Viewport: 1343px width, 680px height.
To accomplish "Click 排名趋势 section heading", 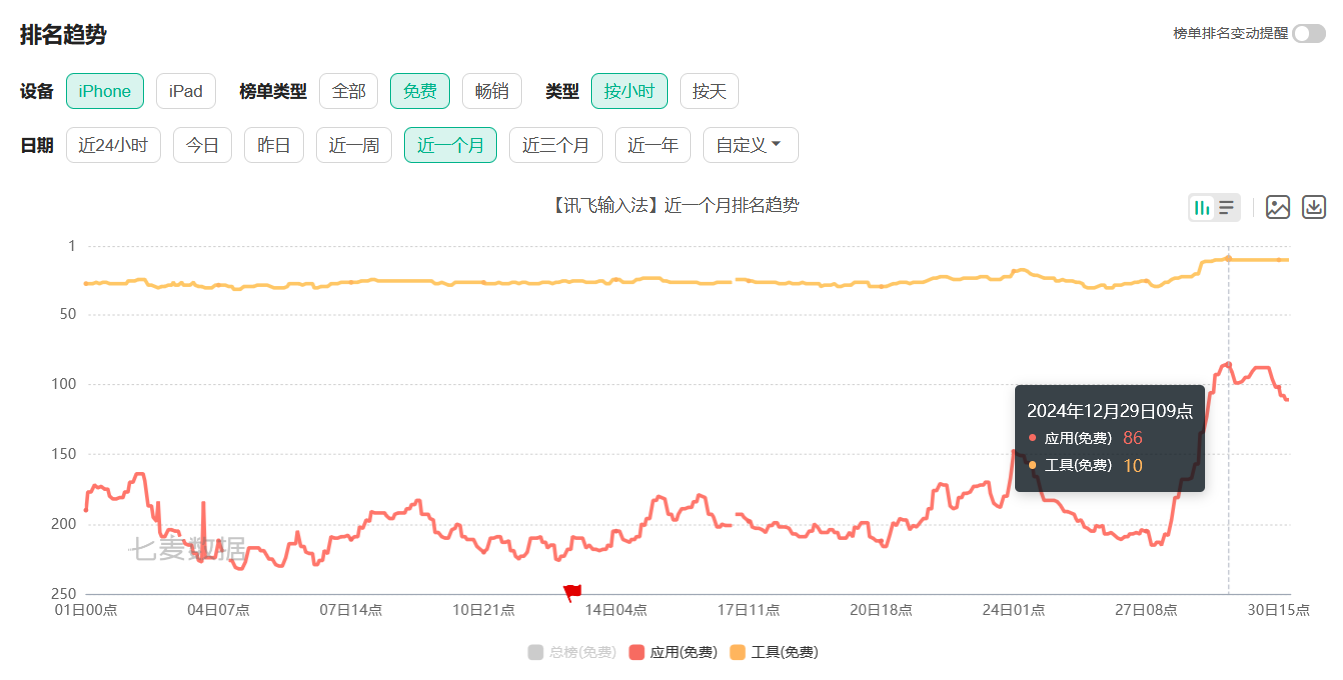I will coord(63,34).
